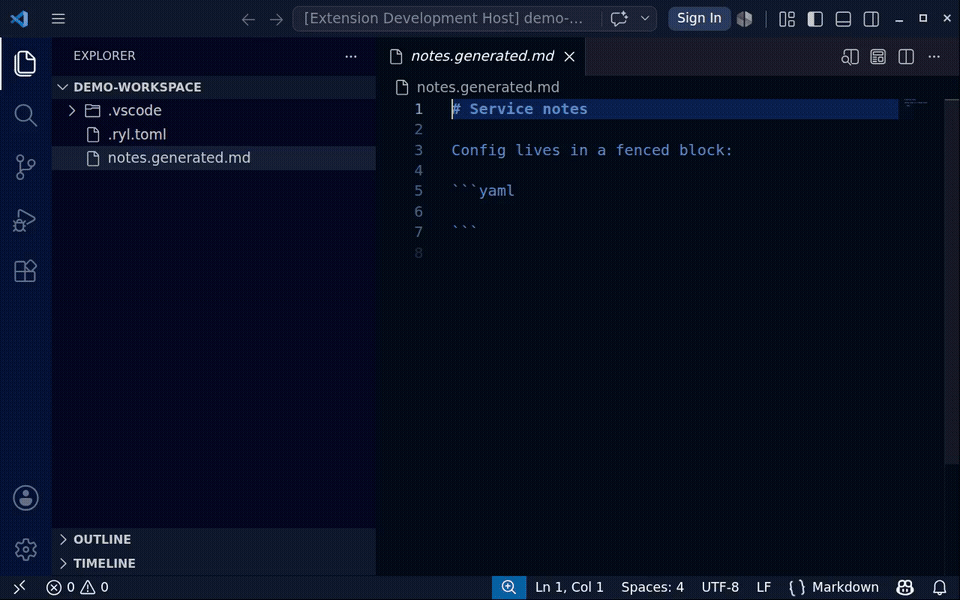This screenshot has height=600, width=960.
Task: Open editor More Actions ellipsis
Action: 934,57
